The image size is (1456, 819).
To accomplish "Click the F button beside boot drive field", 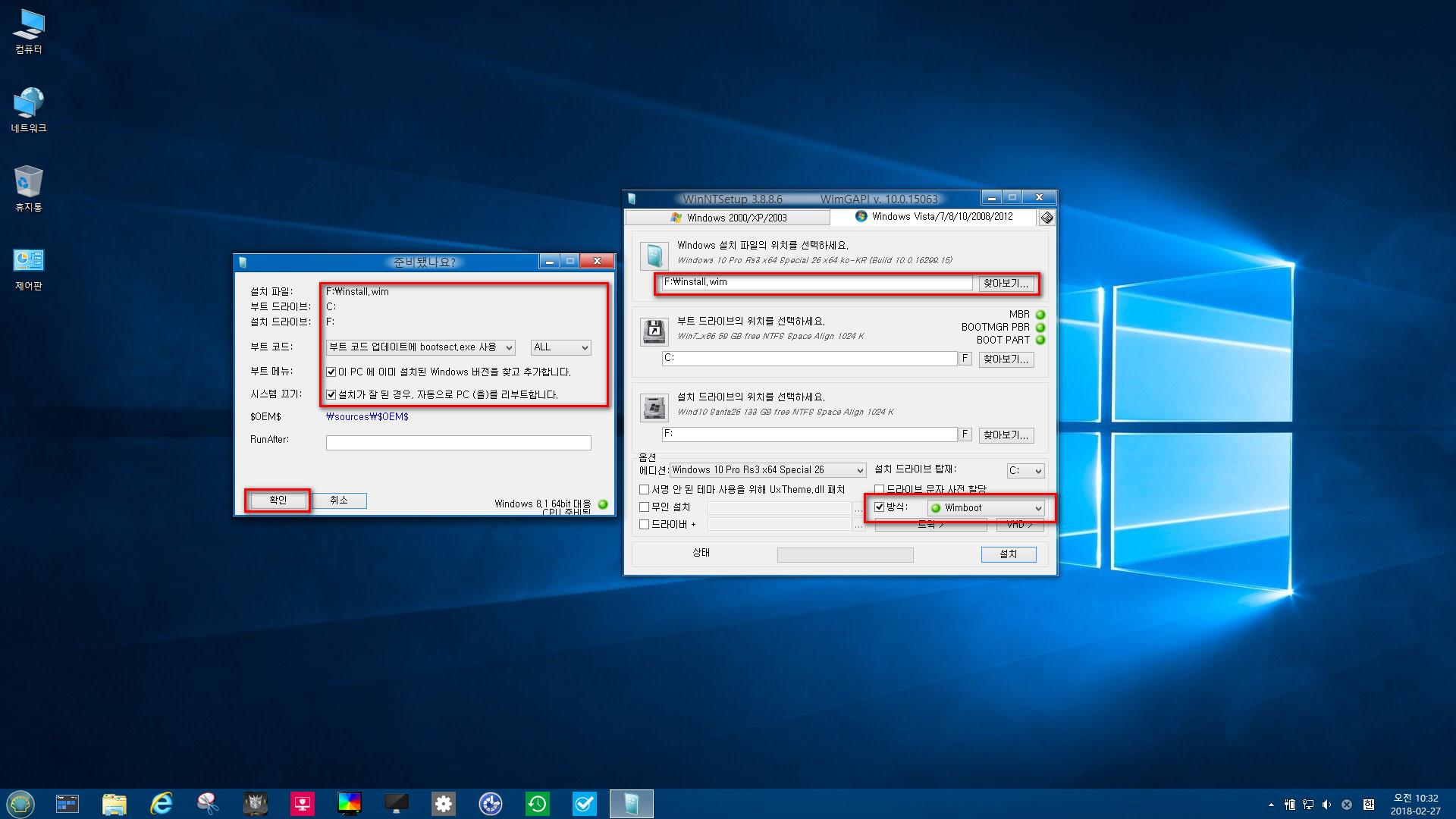I will (x=965, y=359).
